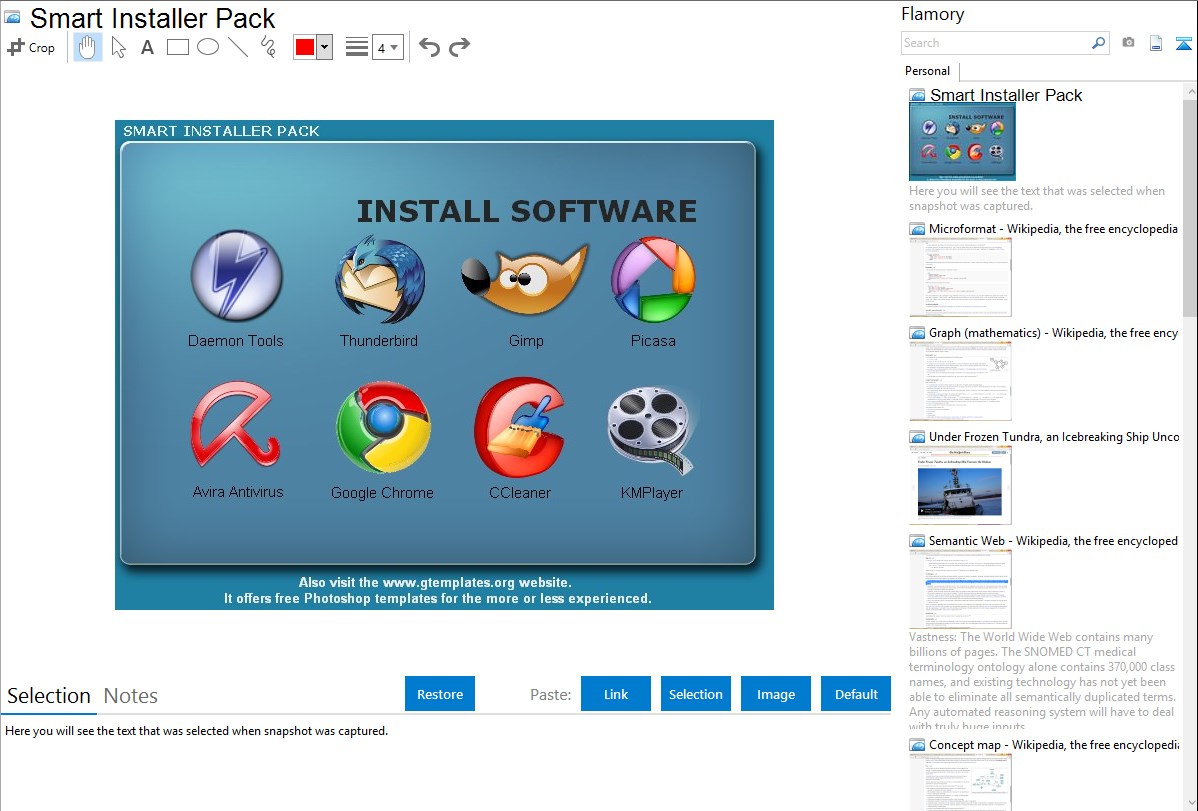Image resolution: width=1198 pixels, height=811 pixels.
Task: Click the blue upload icon in Flamory header
Action: [1183, 43]
